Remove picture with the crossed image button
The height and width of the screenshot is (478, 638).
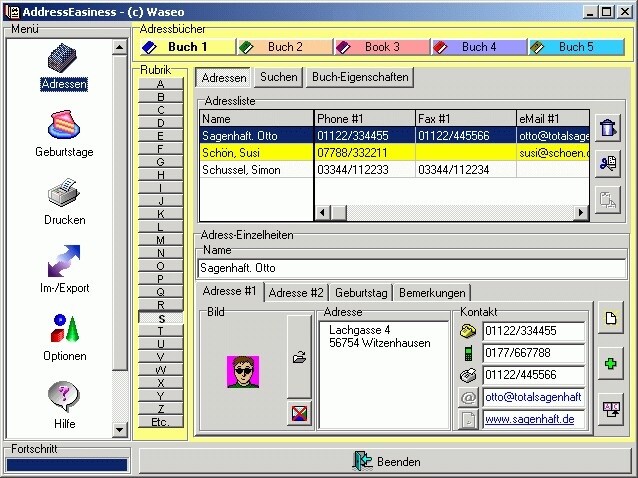tap(299, 412)
